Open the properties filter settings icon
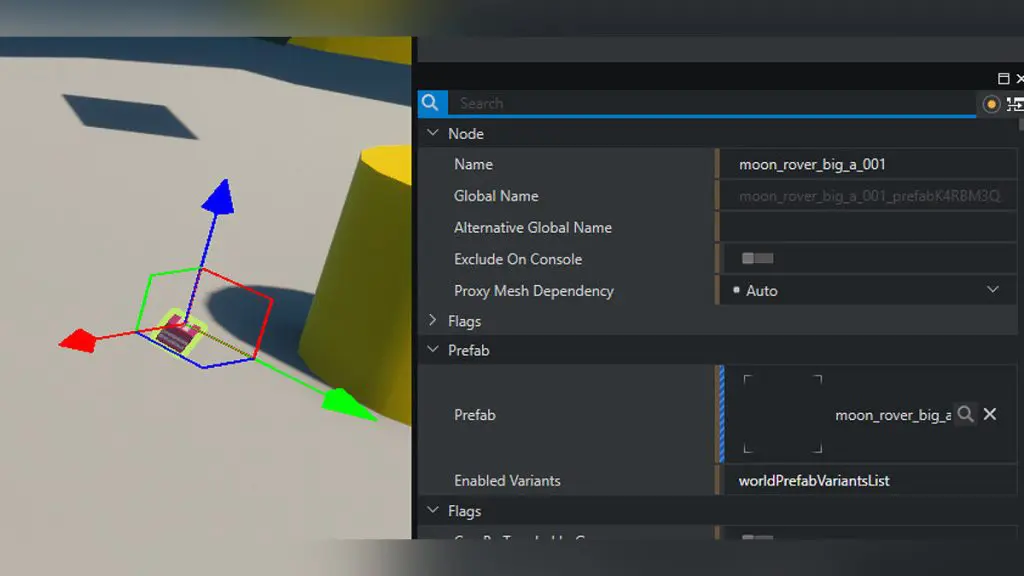This screenshot has width=1024, height=576. (x=1015, y=104)
